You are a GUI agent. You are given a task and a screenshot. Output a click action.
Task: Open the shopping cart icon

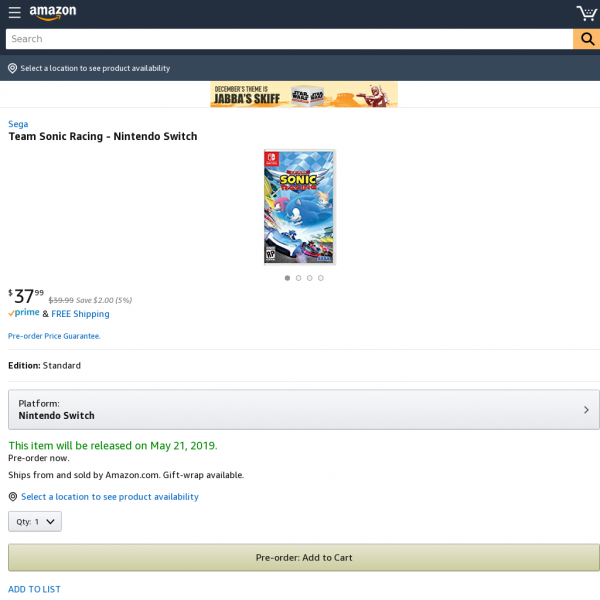[x=587, y=13]
